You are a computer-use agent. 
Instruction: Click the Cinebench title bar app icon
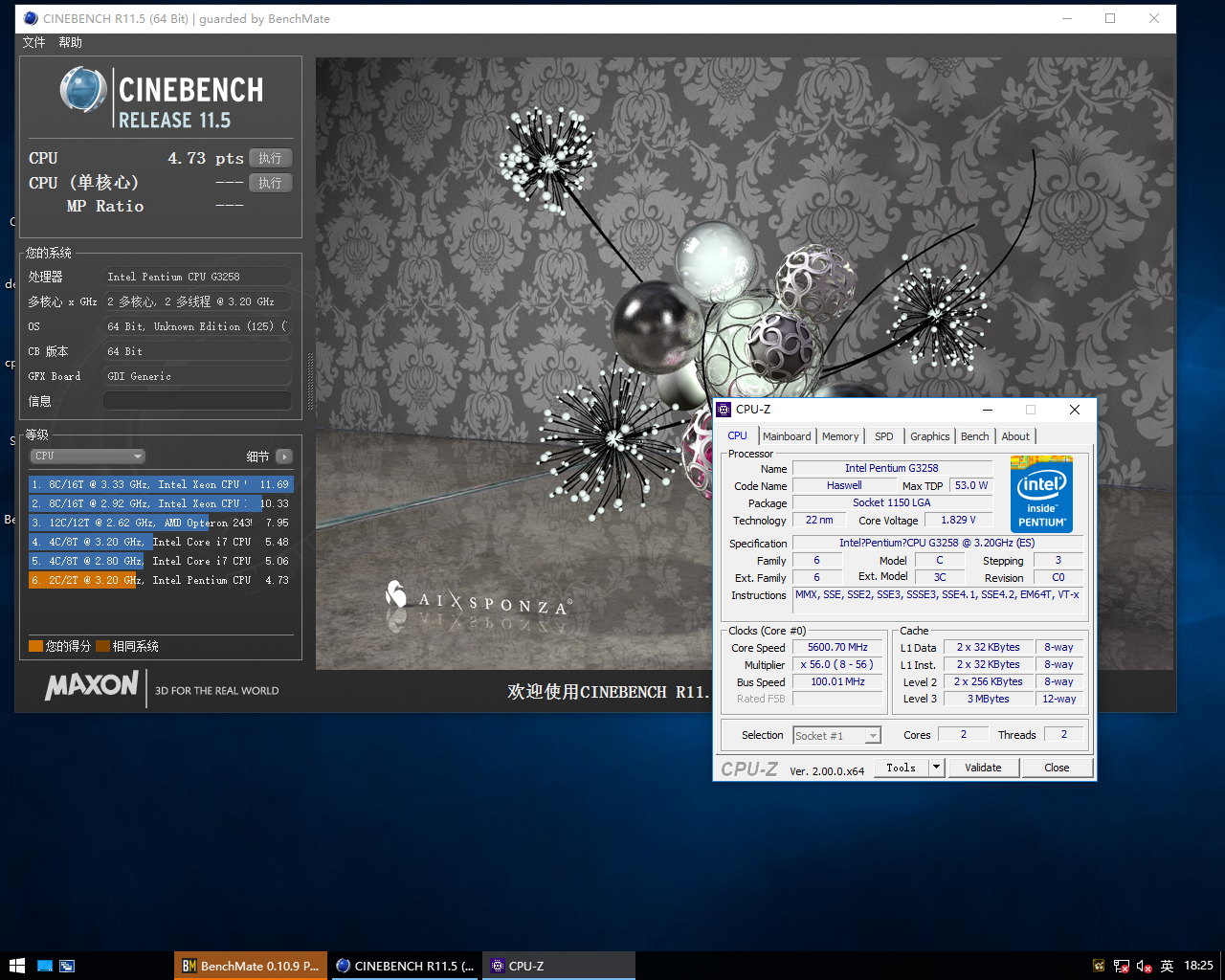coord(31,18)
